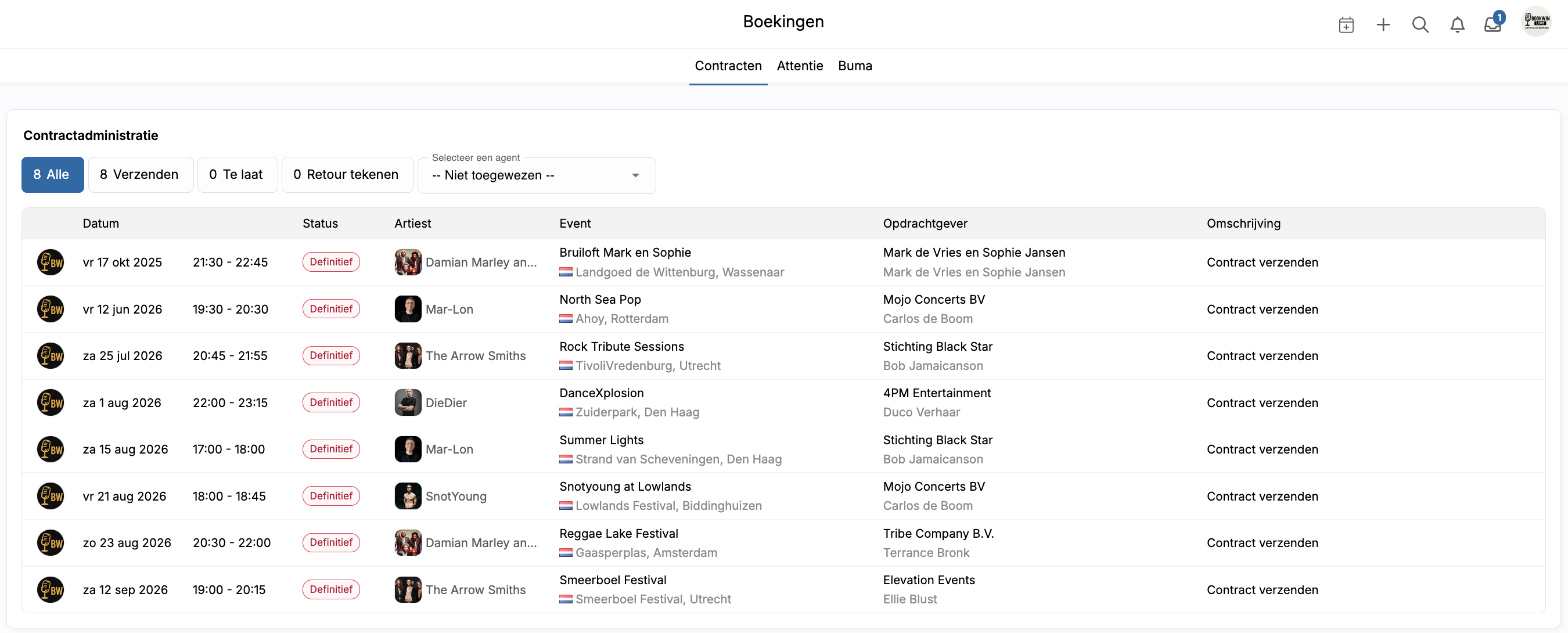Click the plus icon to add new

pos(1383,24)
